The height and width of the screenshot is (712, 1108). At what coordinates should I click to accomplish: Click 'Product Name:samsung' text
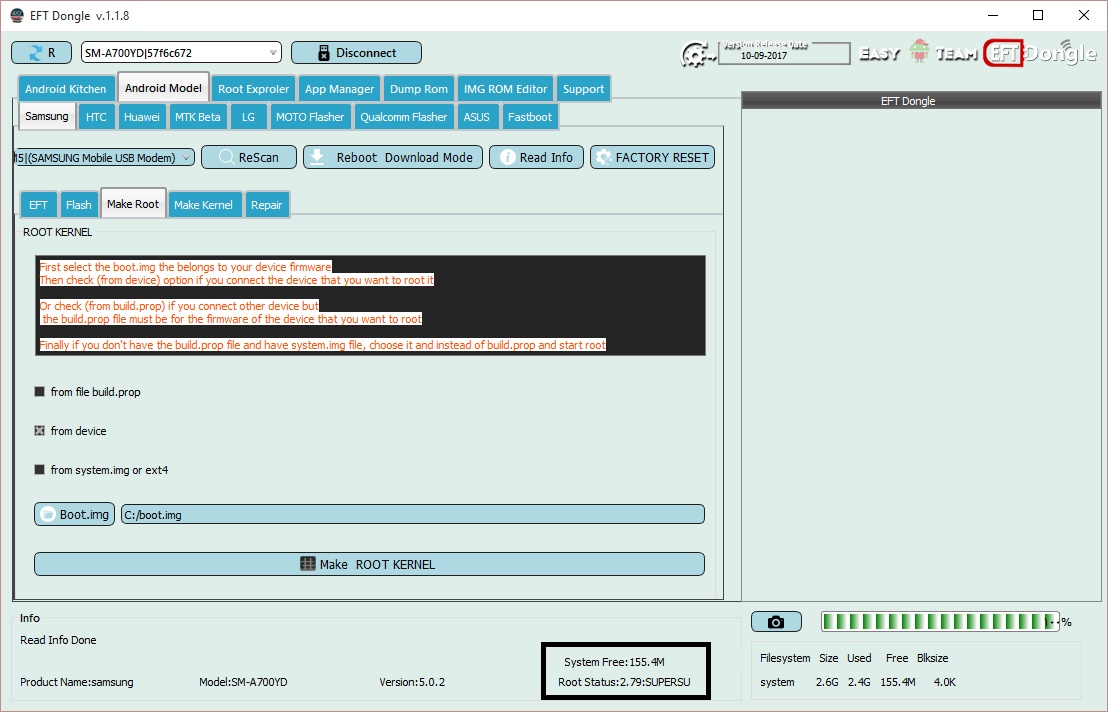click(x=76, y=682)
